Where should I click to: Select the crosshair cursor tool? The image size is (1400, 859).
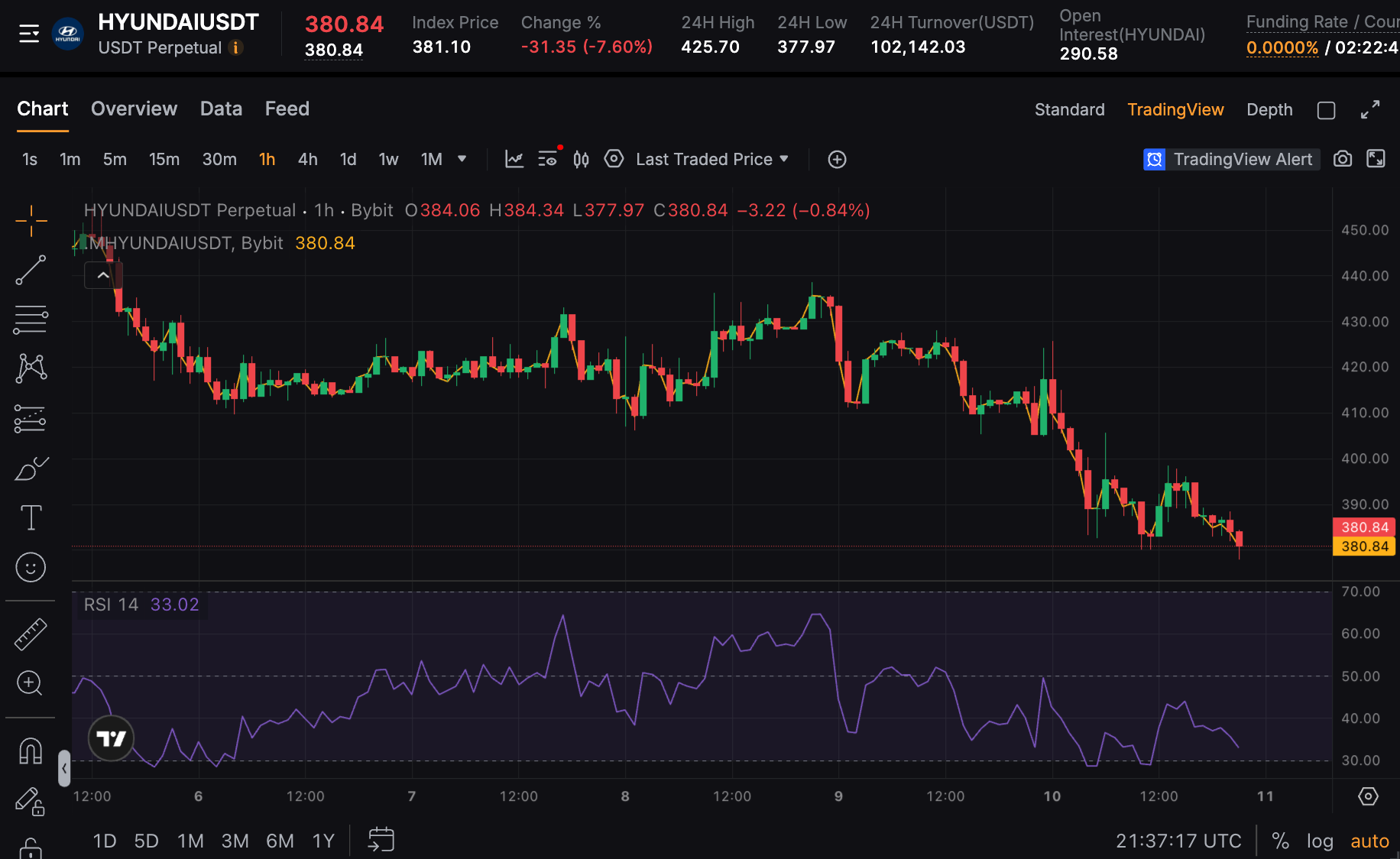[31, 221]
